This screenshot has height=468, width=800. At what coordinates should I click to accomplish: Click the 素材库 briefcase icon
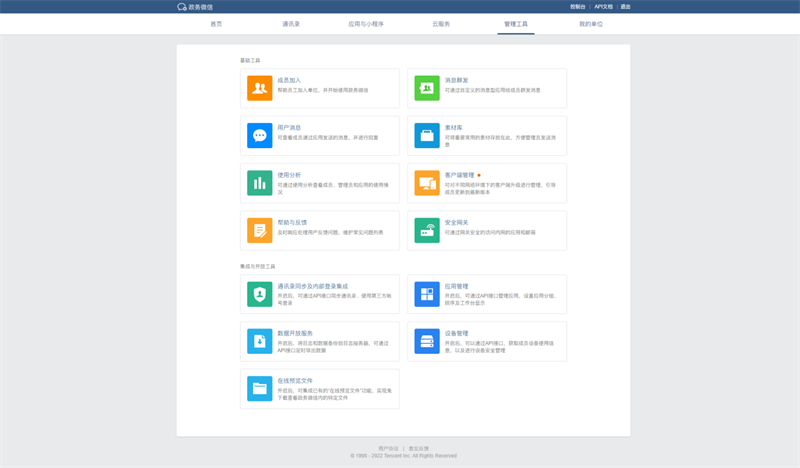coord(427,136)
